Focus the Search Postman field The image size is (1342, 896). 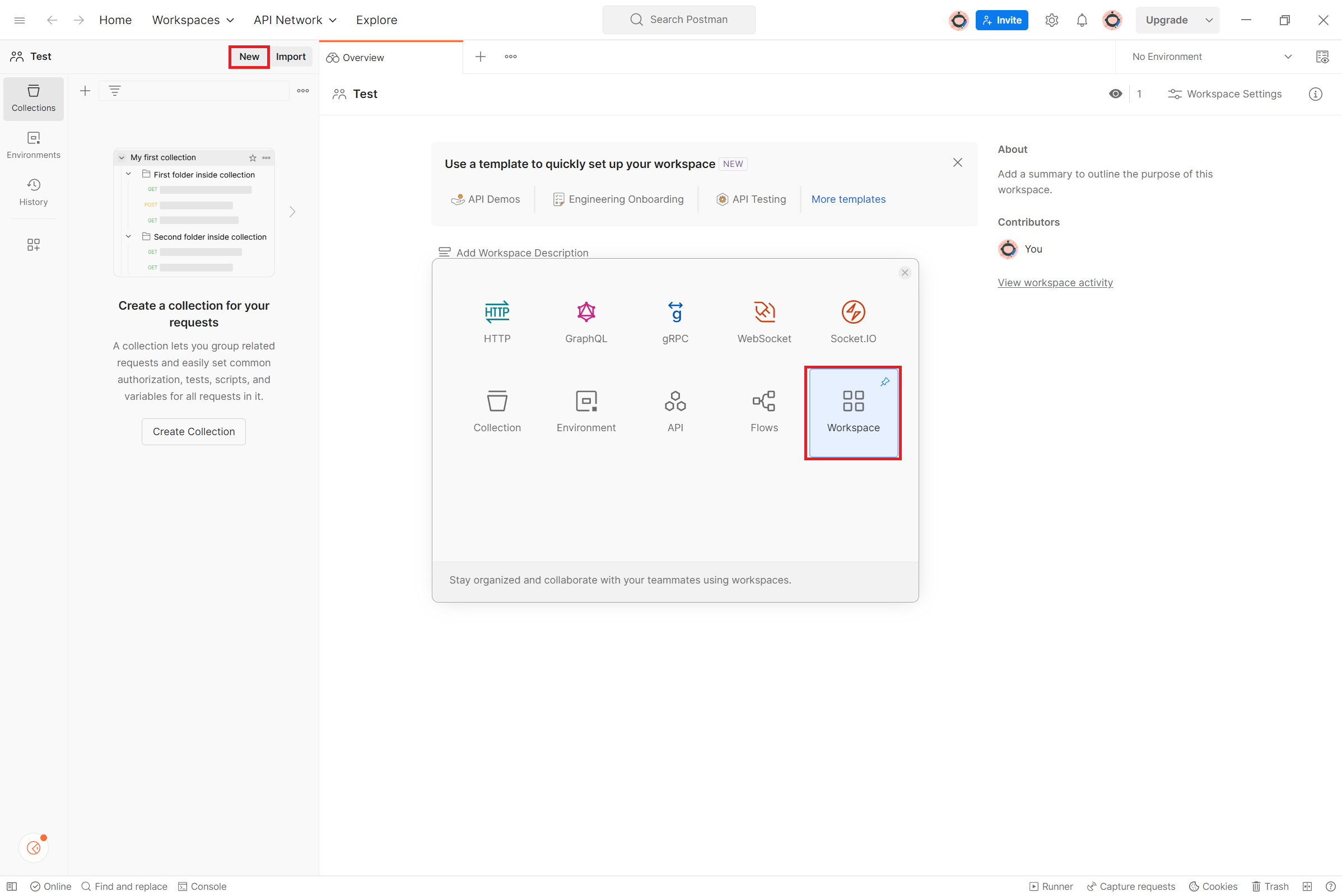[x=678, y=20]
